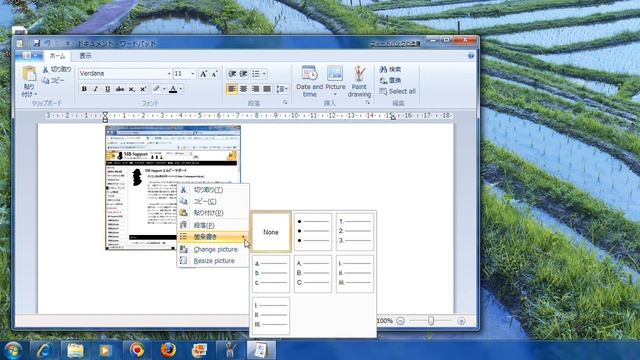Click the zoom in plus button
This screenshot has width=640, height=360.
461,321
